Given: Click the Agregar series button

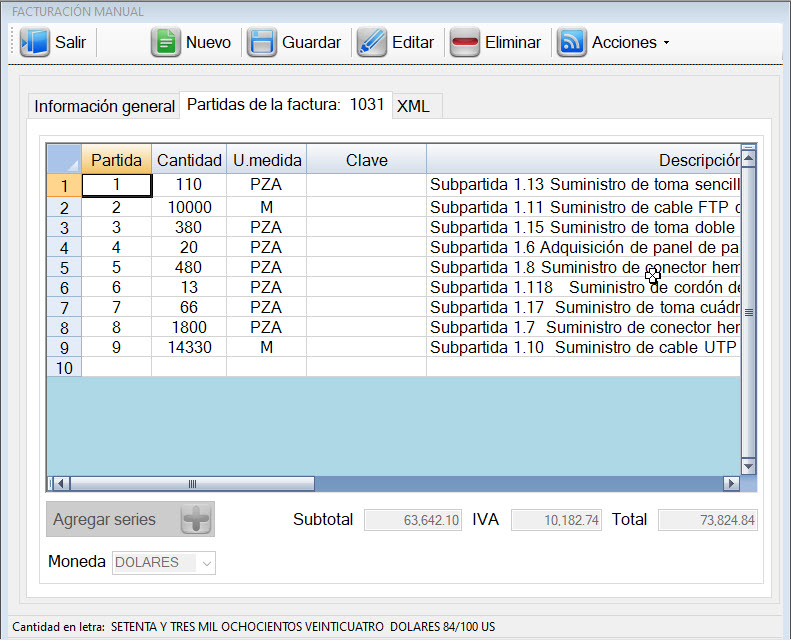Looking at the screenshot, I should (130, 519).
